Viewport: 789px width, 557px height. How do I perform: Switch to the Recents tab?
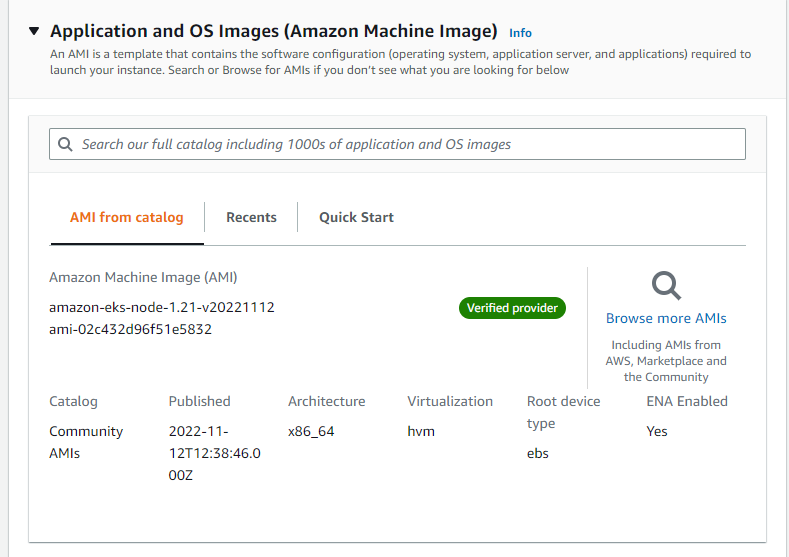(251, 217)
